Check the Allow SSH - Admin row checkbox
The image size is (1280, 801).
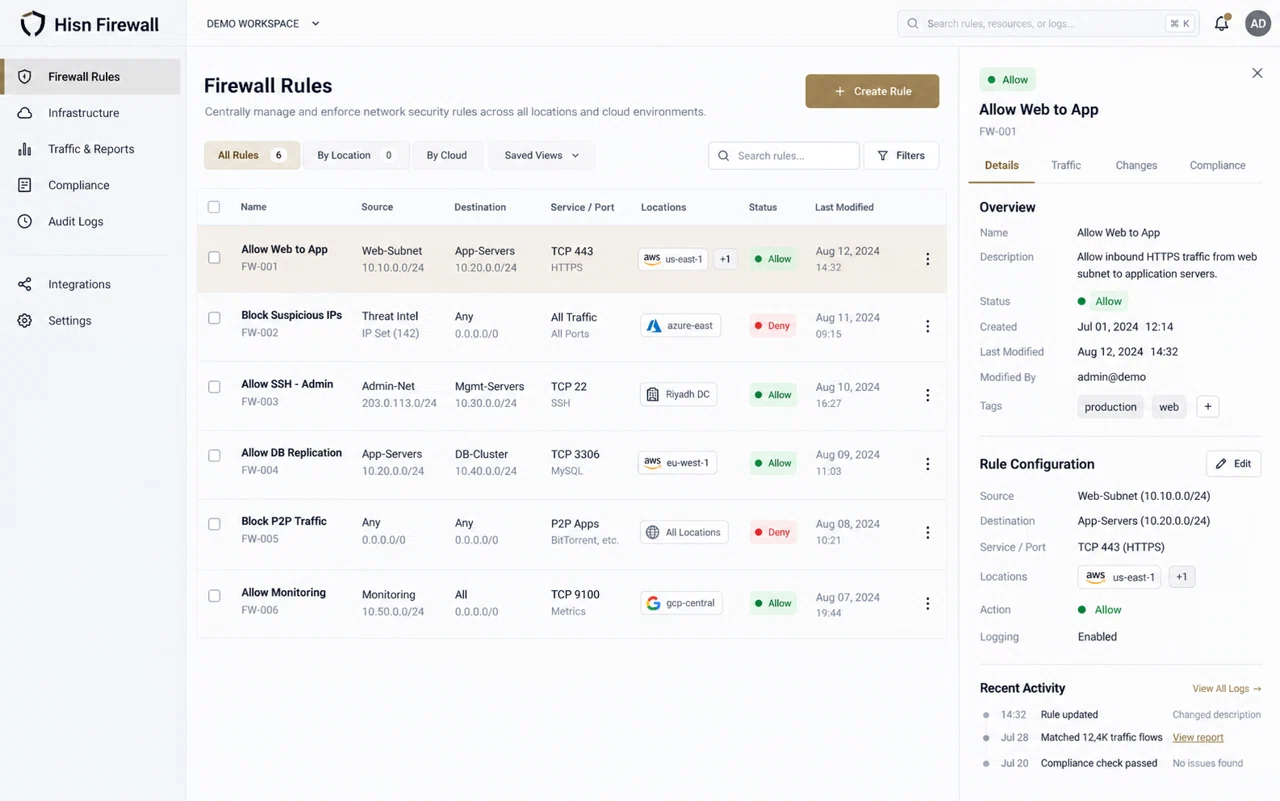pyautogui.click(x=214, y=387)
